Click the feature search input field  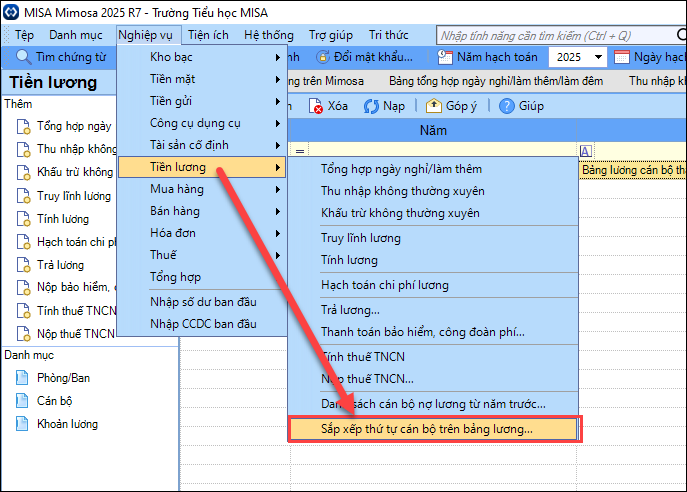click(x=556, y=35)
